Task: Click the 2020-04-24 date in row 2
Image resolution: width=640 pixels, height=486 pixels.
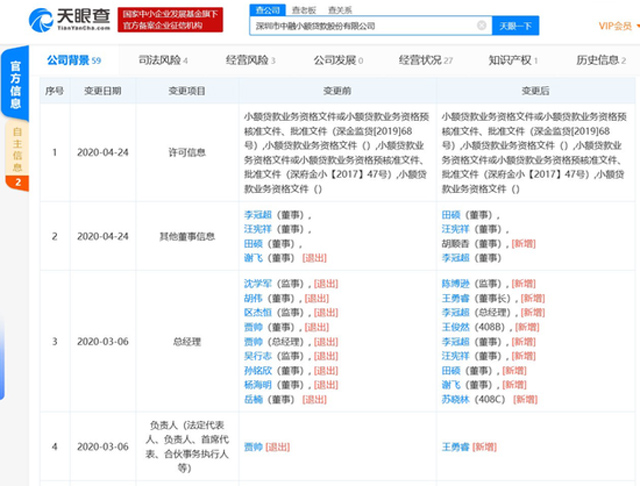Action: pos(102,237)
